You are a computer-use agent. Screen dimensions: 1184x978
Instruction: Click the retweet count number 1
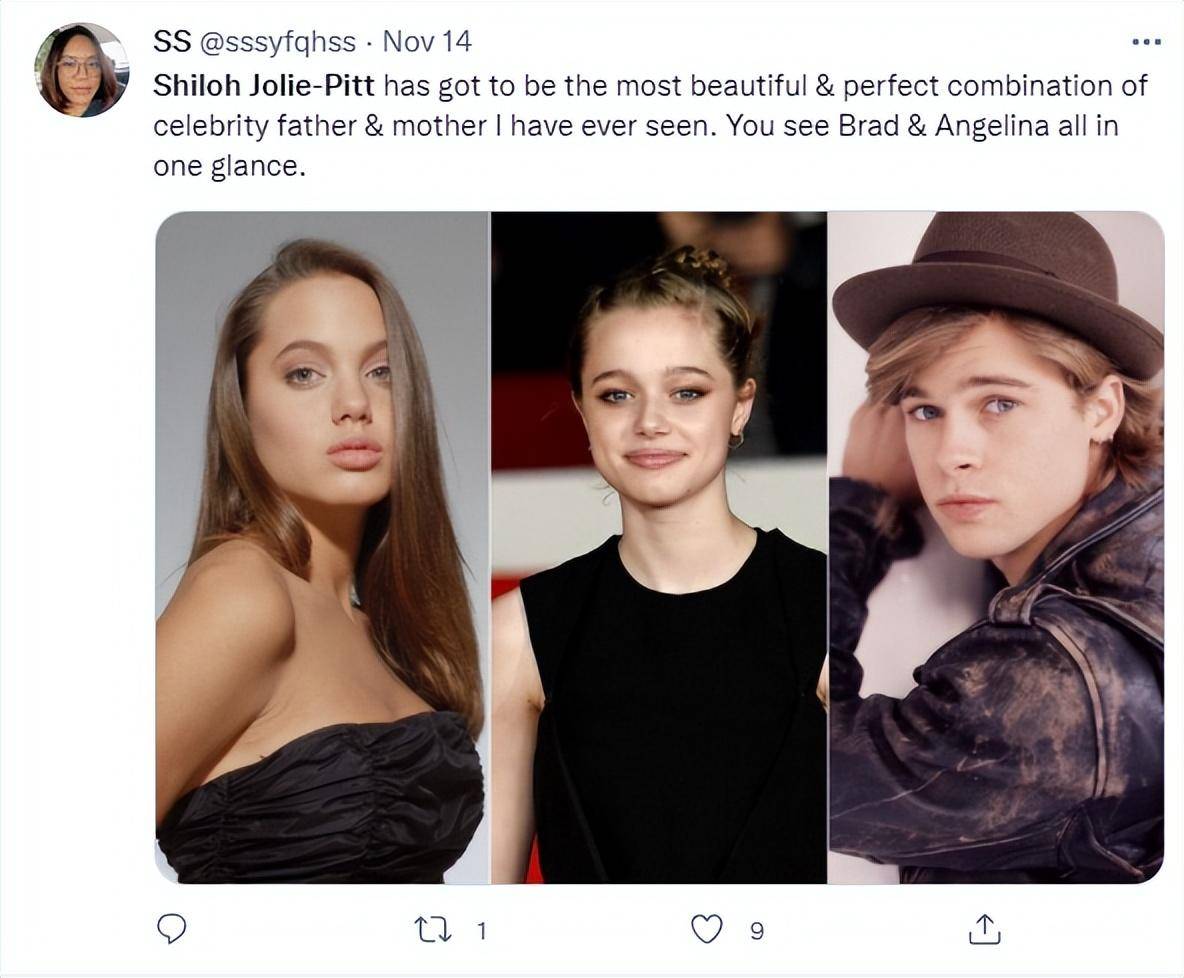coord(481,931)
